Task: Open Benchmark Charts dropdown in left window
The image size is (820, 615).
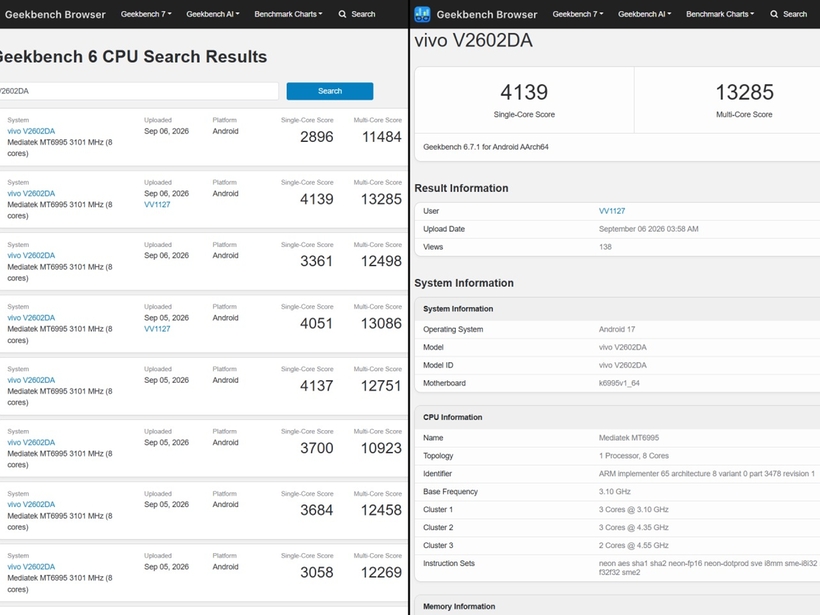Action: coord(288,14)
